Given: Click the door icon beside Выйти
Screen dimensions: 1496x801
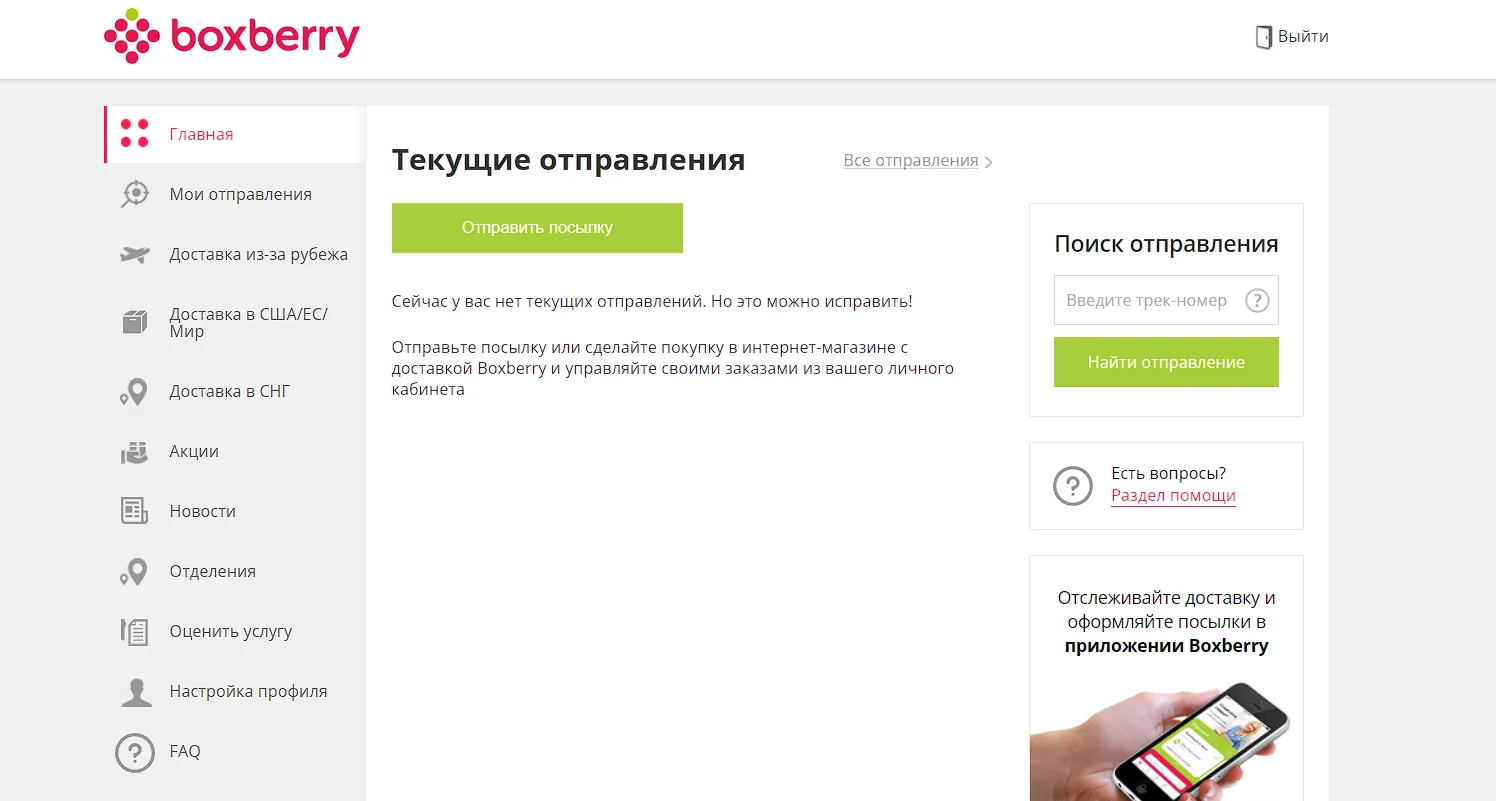Looking at the screenshot, I should pos(1264,37).
